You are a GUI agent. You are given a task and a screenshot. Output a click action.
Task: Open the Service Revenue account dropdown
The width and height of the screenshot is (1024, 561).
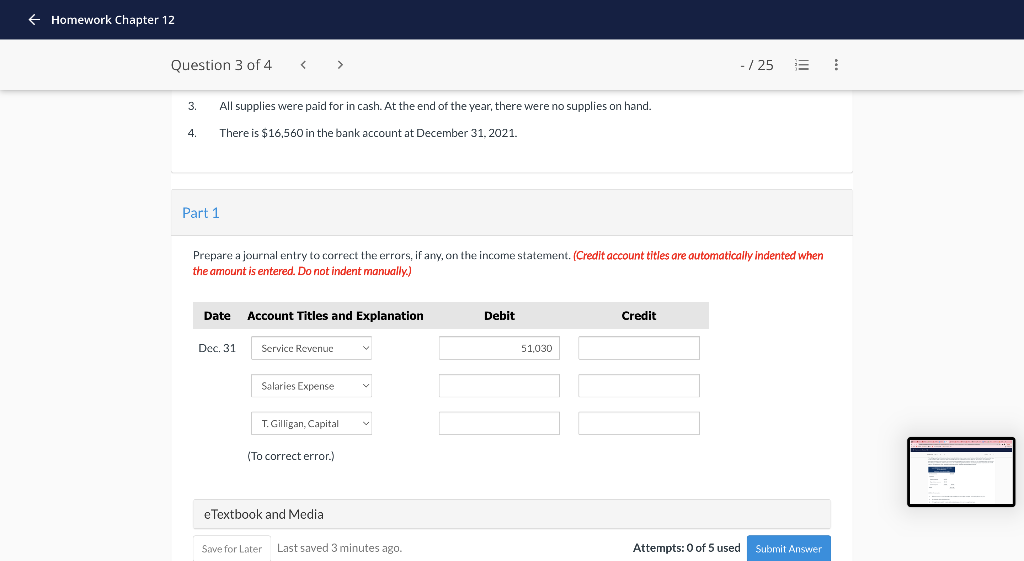click(x=312, y=348)
